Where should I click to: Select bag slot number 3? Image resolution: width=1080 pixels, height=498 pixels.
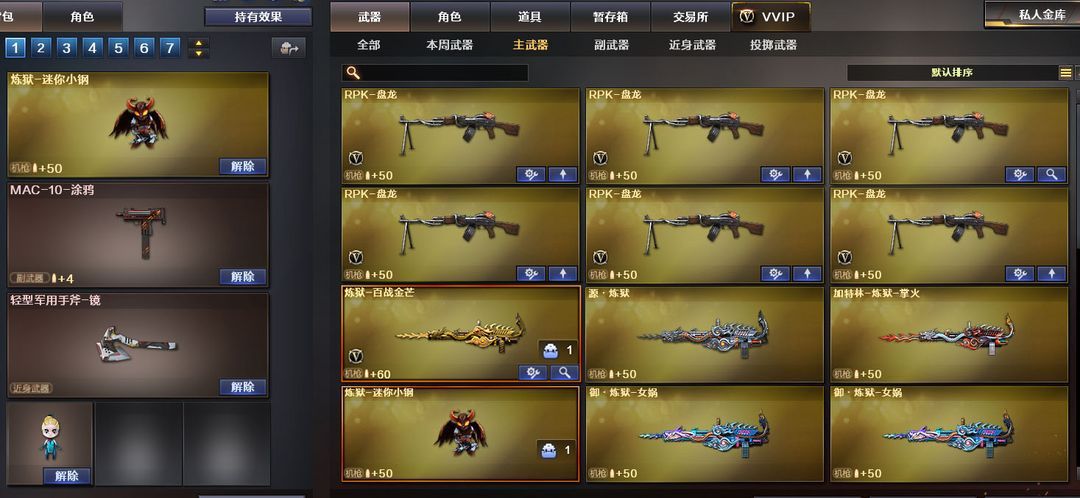tap(66, 48)
